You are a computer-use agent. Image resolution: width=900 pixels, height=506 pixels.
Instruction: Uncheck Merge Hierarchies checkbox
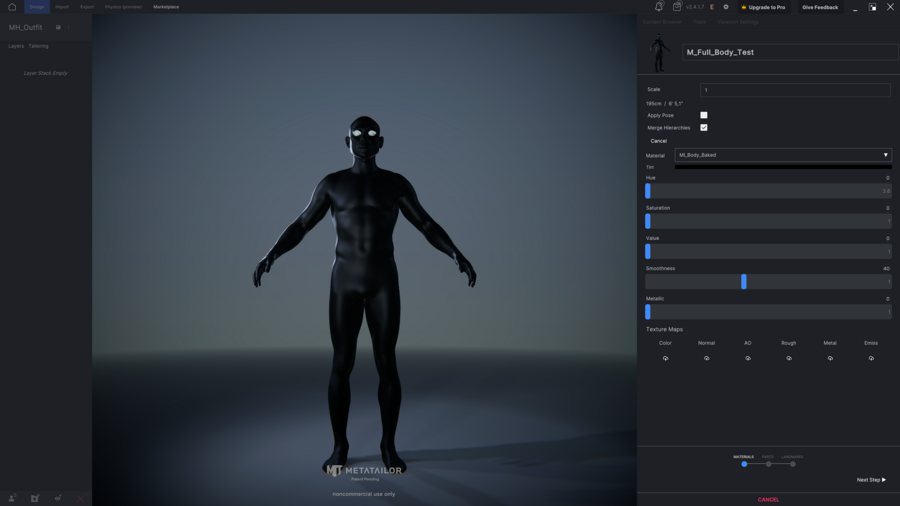tap(704, 128)
